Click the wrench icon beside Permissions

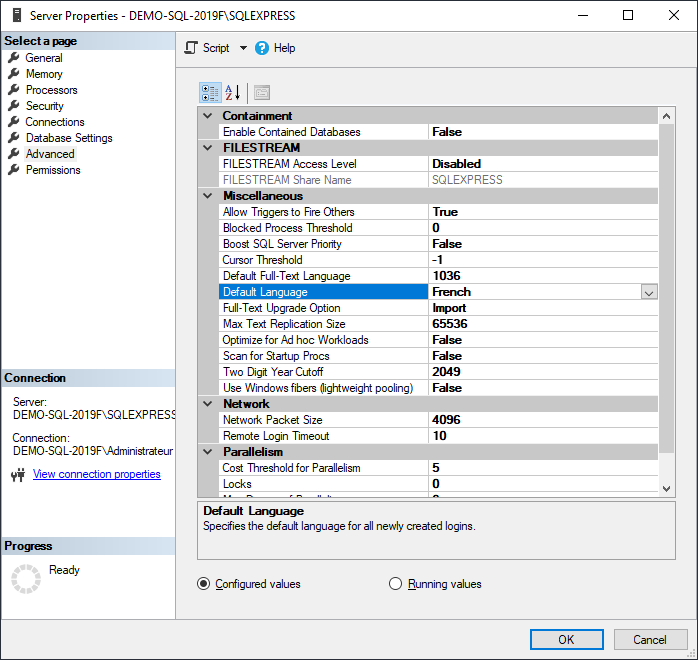(x=14, y=170)
